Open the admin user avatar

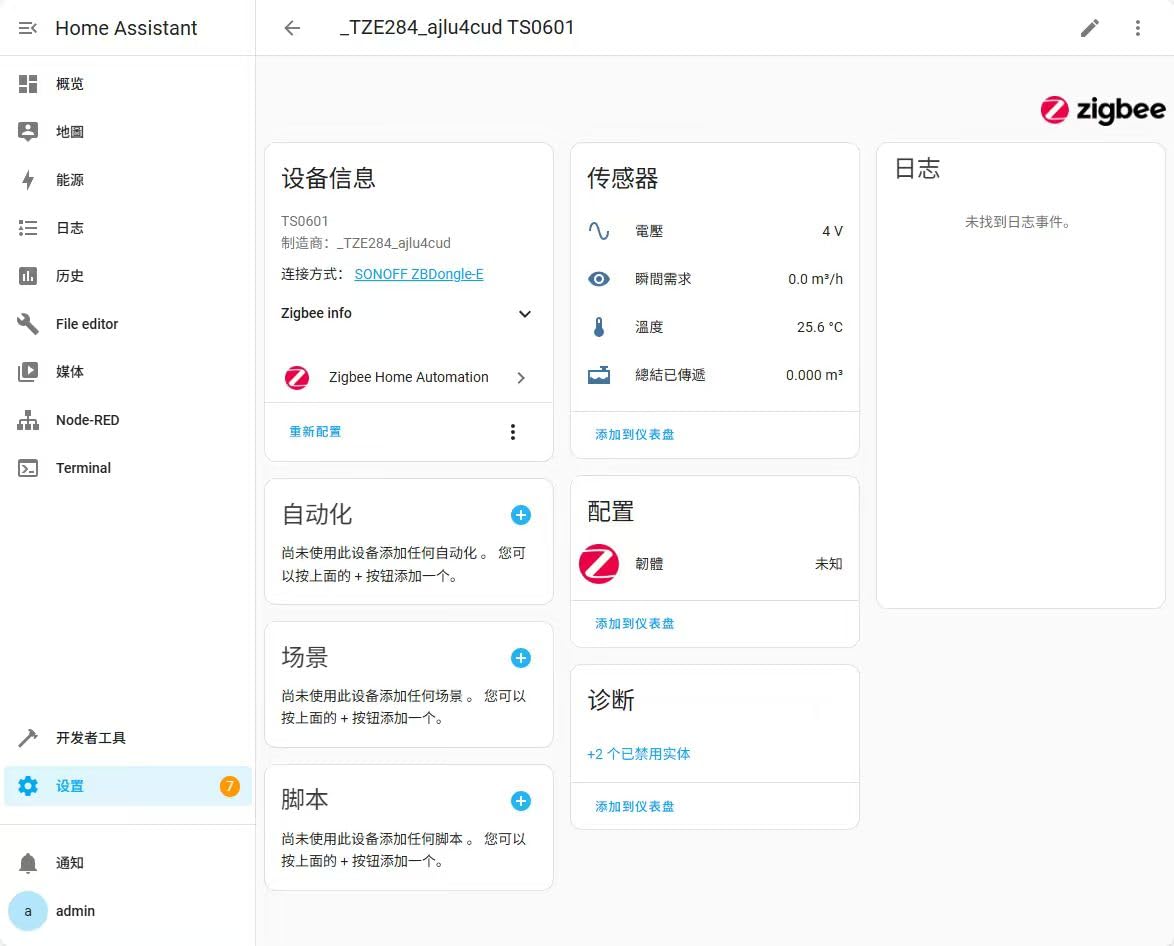28,911
